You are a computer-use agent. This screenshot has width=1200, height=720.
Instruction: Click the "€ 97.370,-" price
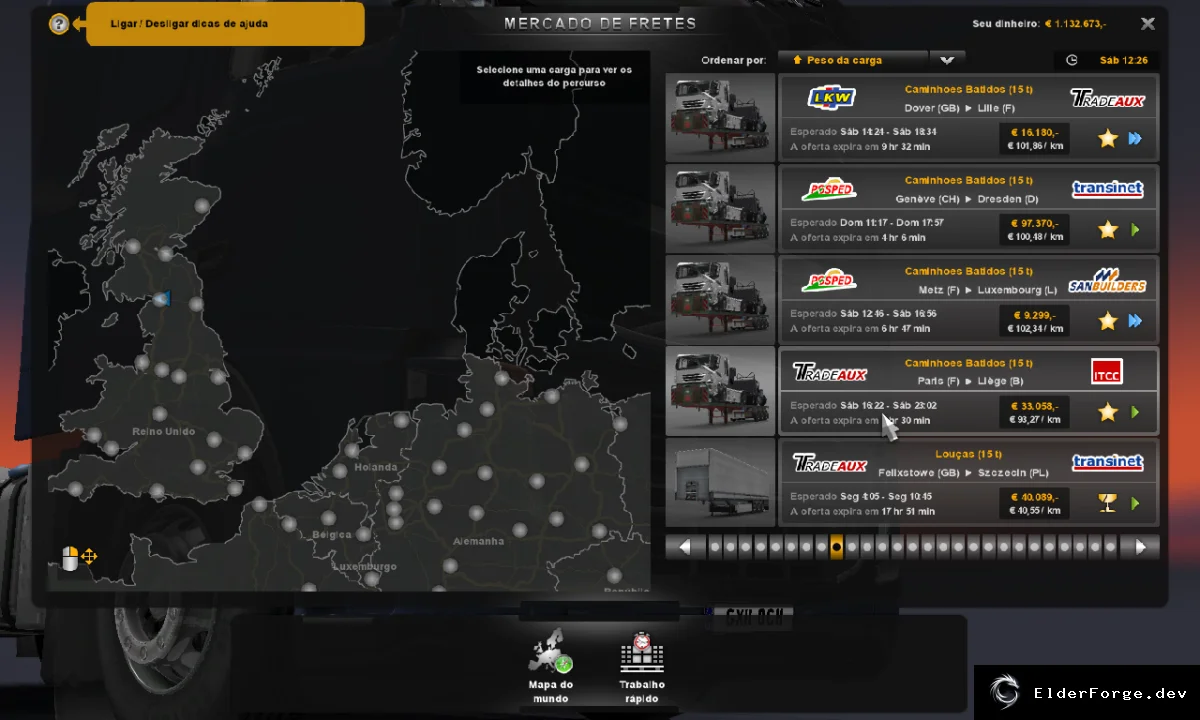[x=1034, y=223]
